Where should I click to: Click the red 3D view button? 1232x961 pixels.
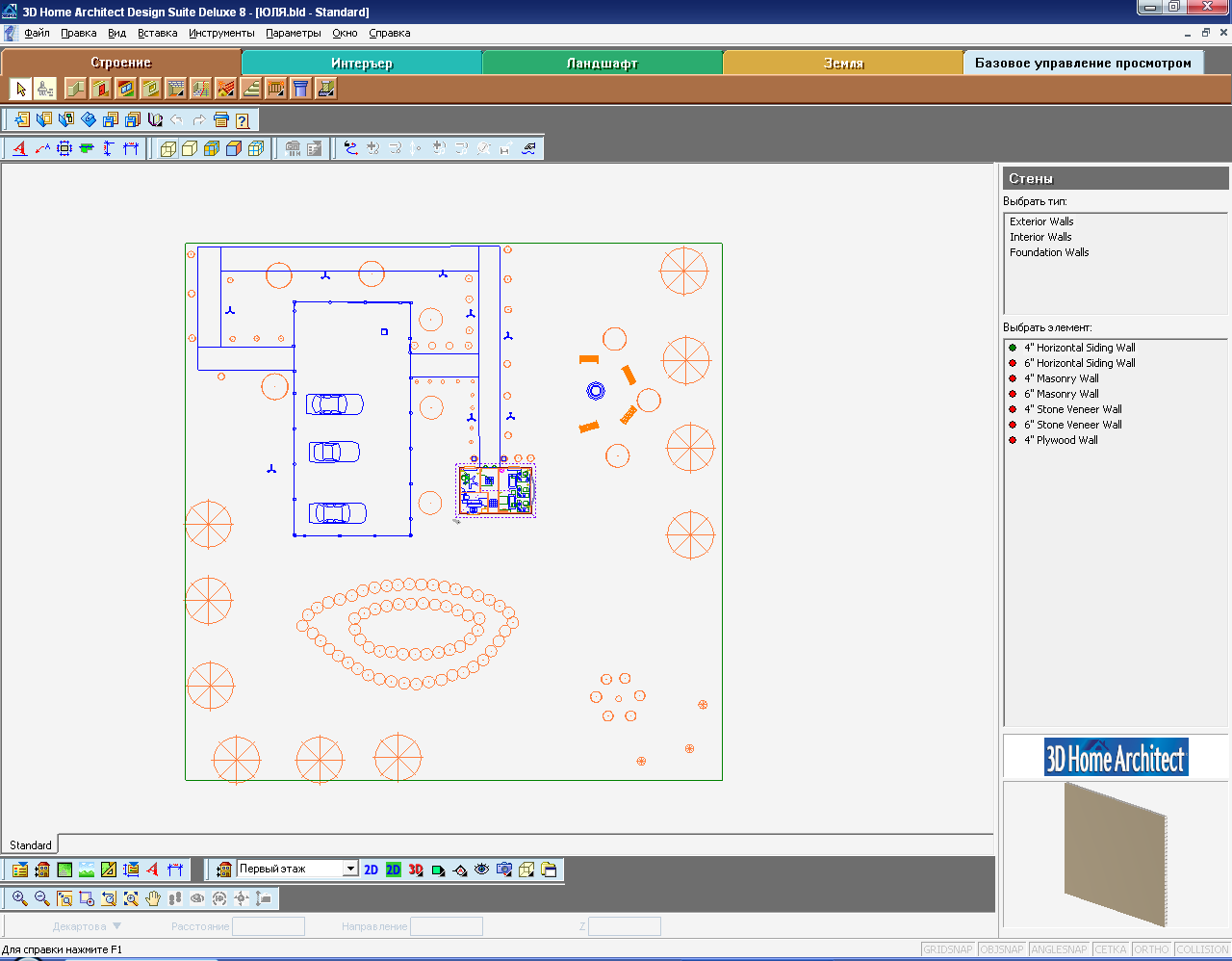point(416,870)
